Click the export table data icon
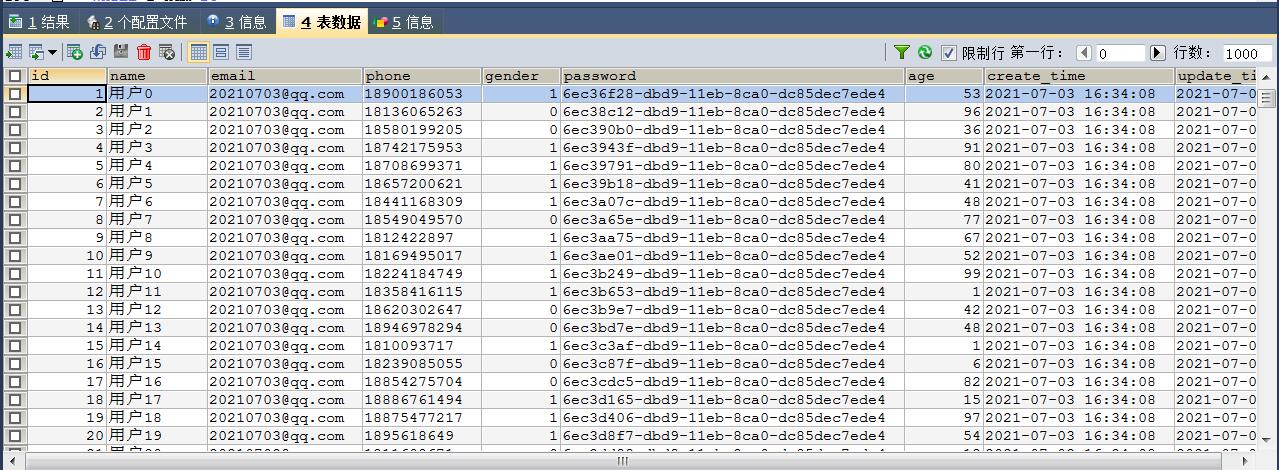This screenshot has width=1279, height=470. pyautogui.click(x=13, y=52)
